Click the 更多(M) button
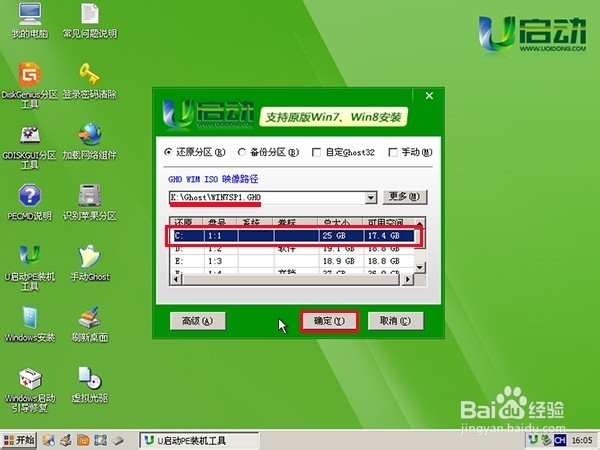The width and height of the screenshot is (600, 450). click(405, 197)
